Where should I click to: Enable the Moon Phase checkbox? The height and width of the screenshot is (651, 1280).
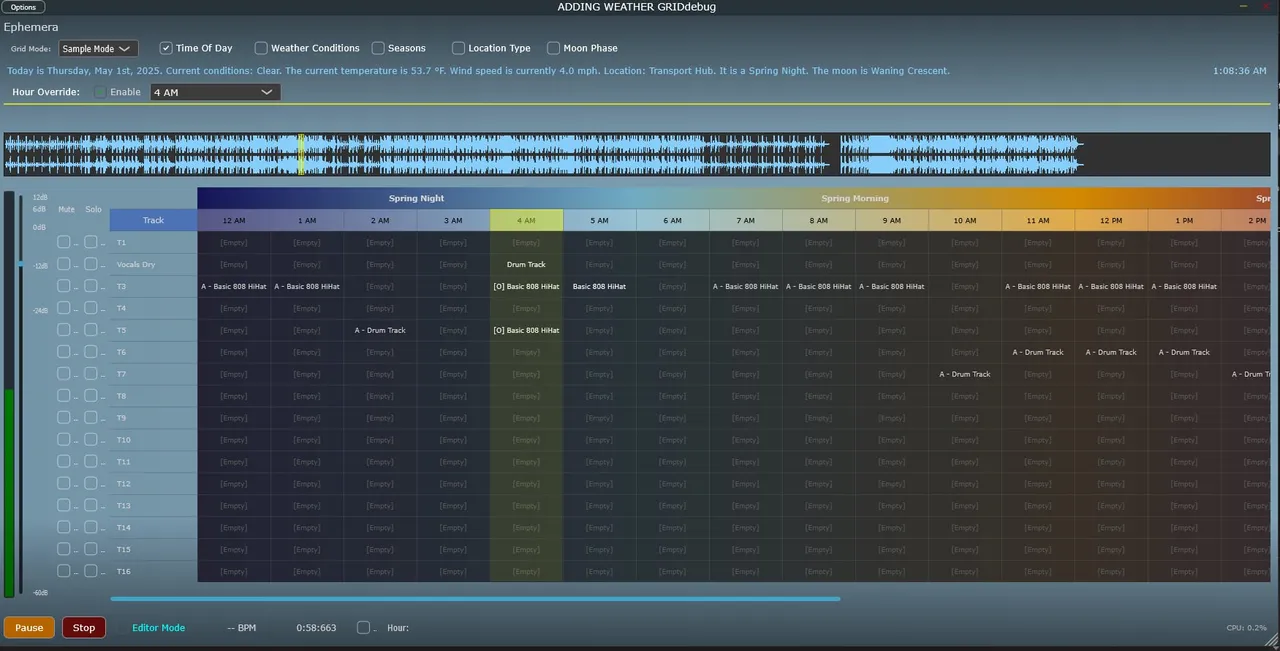(553, 48)
